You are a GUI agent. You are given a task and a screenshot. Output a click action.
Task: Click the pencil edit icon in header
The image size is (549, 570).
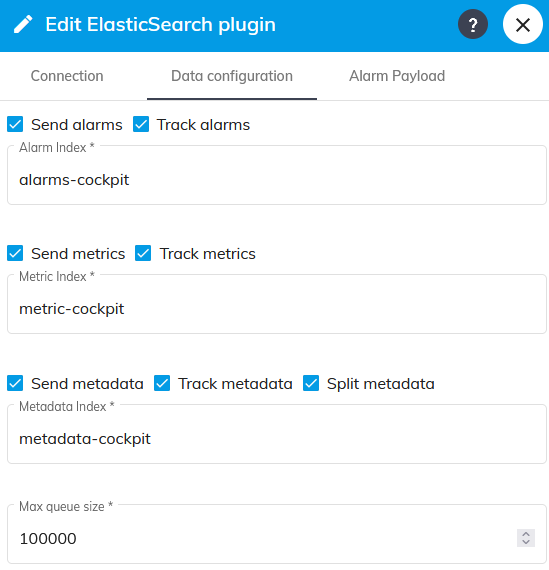click(23, 24)
